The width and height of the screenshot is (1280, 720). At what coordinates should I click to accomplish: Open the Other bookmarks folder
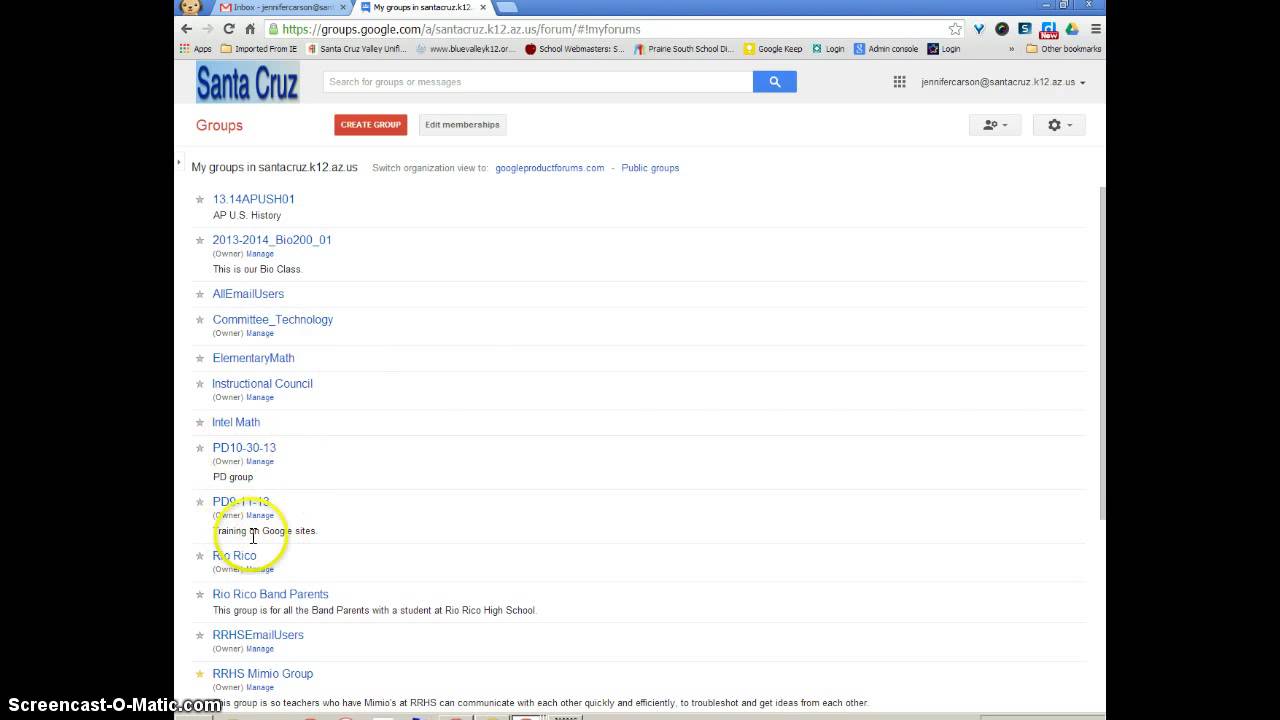[1064, 48]
